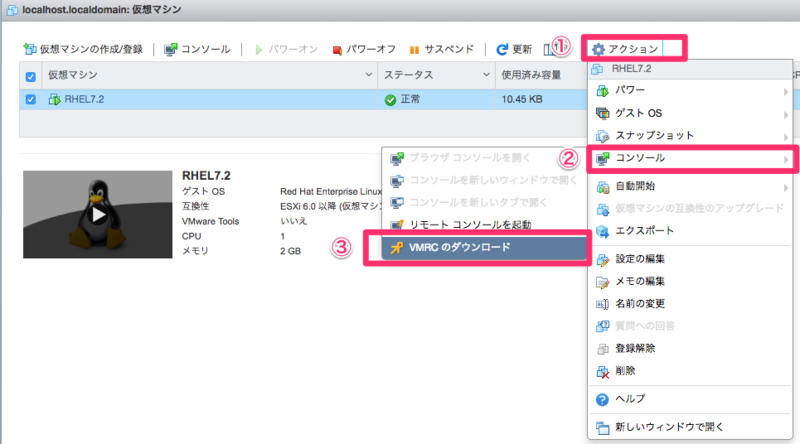Click the 名前の変更 rename icon
The width and height of the screenshot is (800, 444).
point(602,305)
